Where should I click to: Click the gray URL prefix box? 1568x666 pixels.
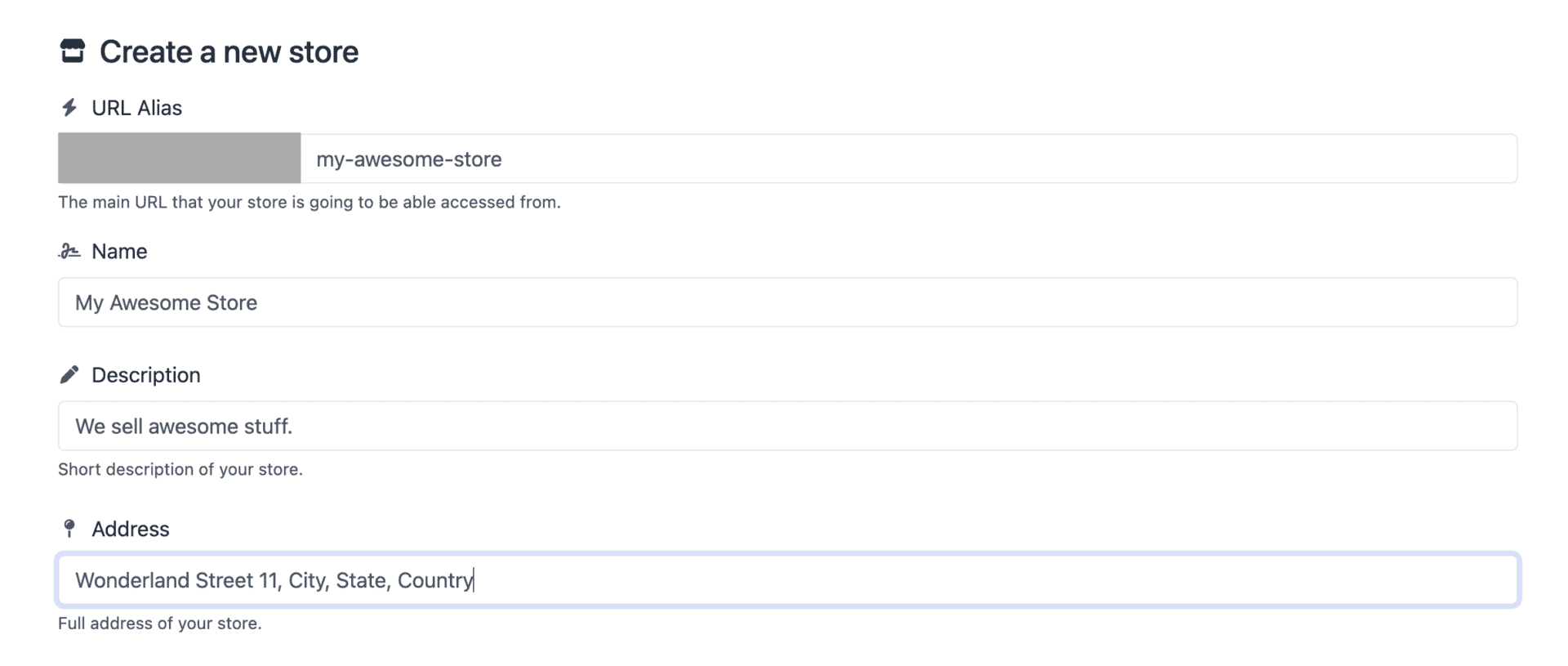click(179, 159)
